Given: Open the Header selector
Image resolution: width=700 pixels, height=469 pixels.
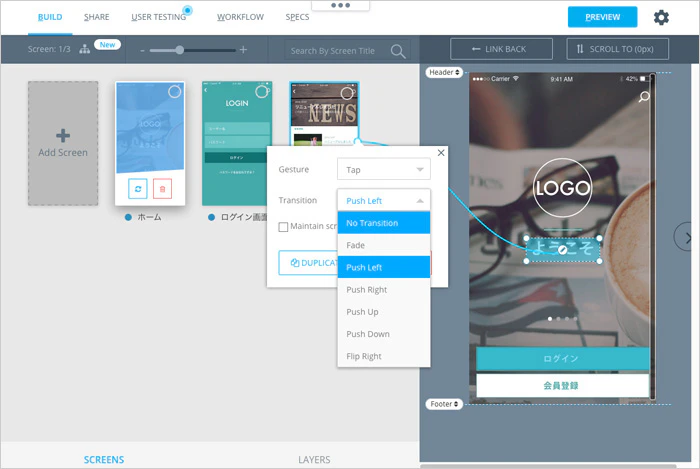Looking at the screenshot, I should tap(444, 72).
